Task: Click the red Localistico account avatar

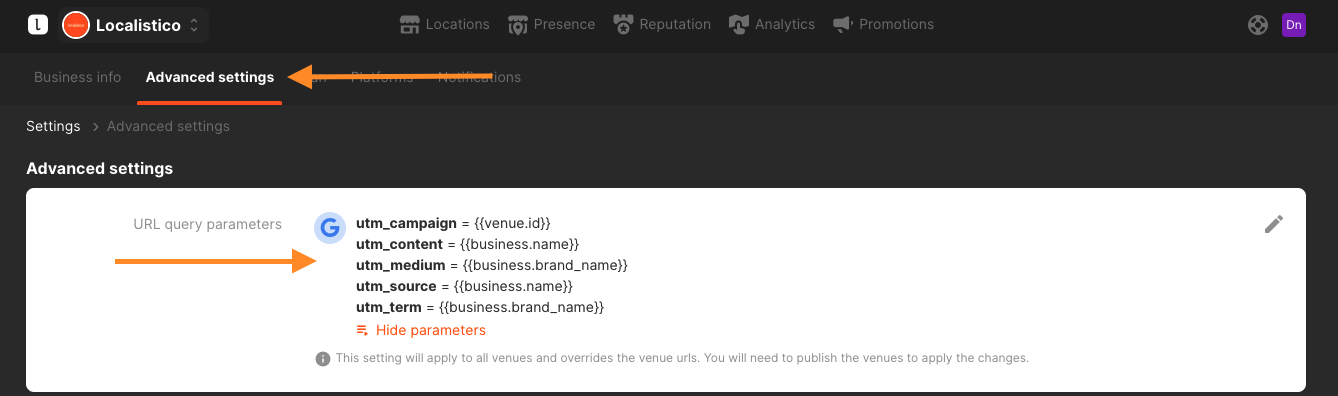Action: 76,25
